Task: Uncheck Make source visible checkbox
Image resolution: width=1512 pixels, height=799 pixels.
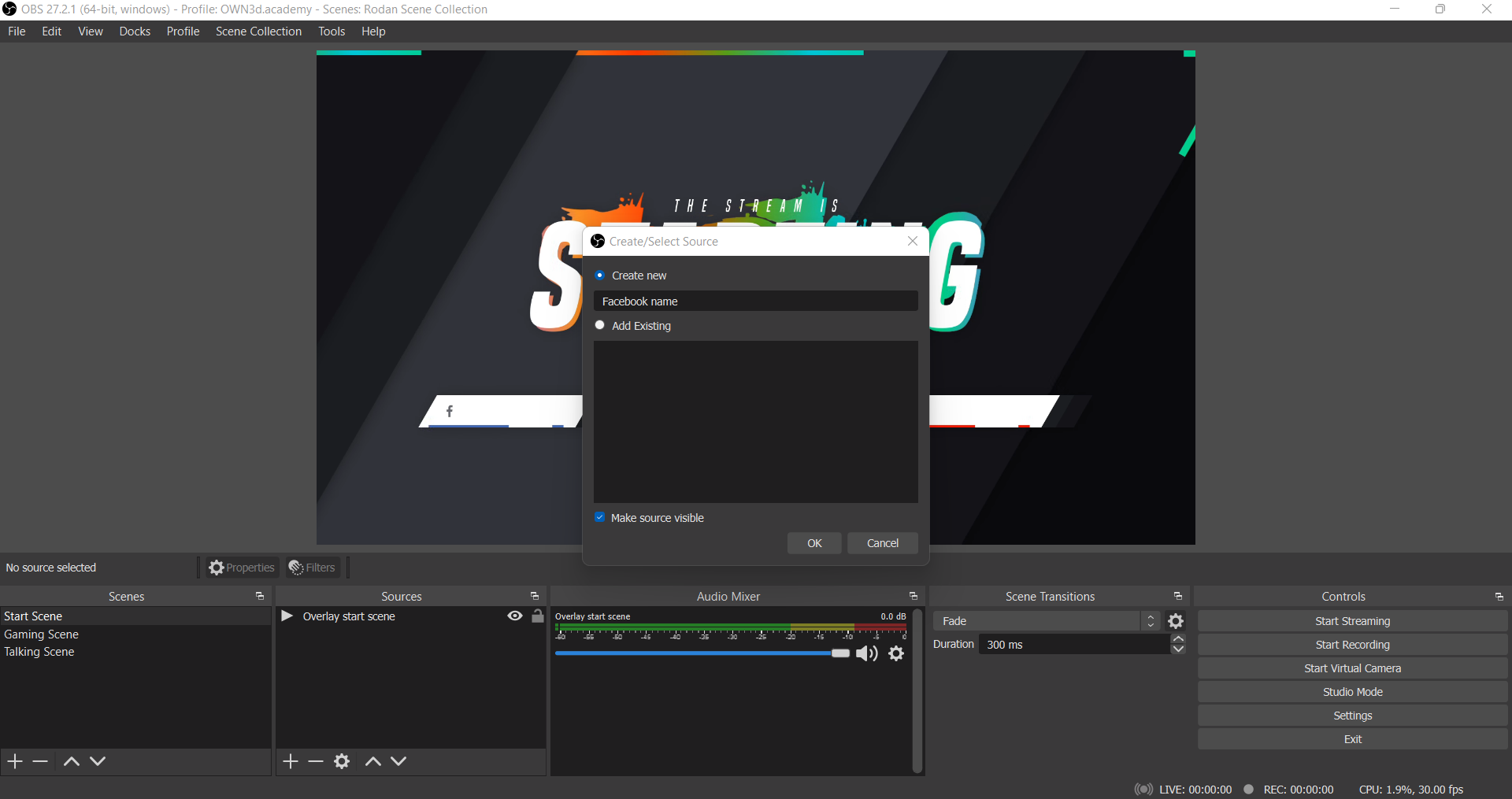Action: click(x=600, y=517)
